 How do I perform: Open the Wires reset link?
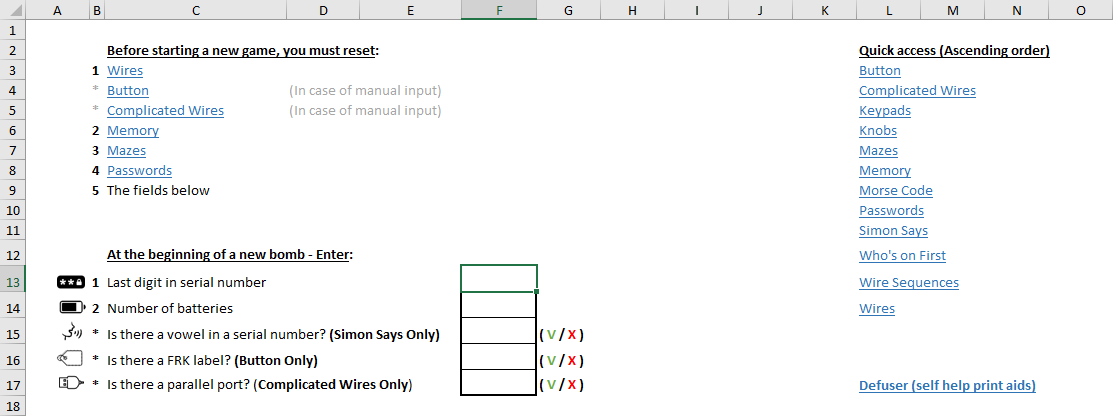(x=125, y=71)
